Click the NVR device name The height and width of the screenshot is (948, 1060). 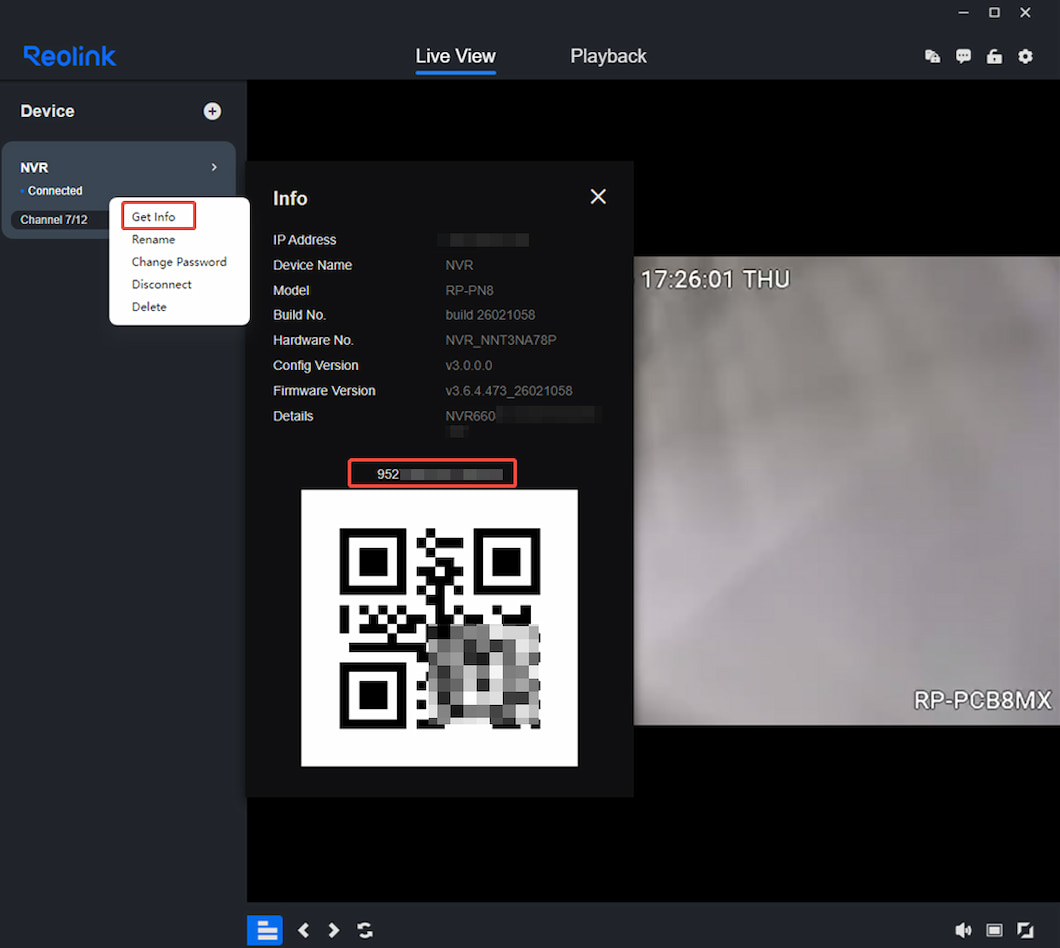pos(34,168)
